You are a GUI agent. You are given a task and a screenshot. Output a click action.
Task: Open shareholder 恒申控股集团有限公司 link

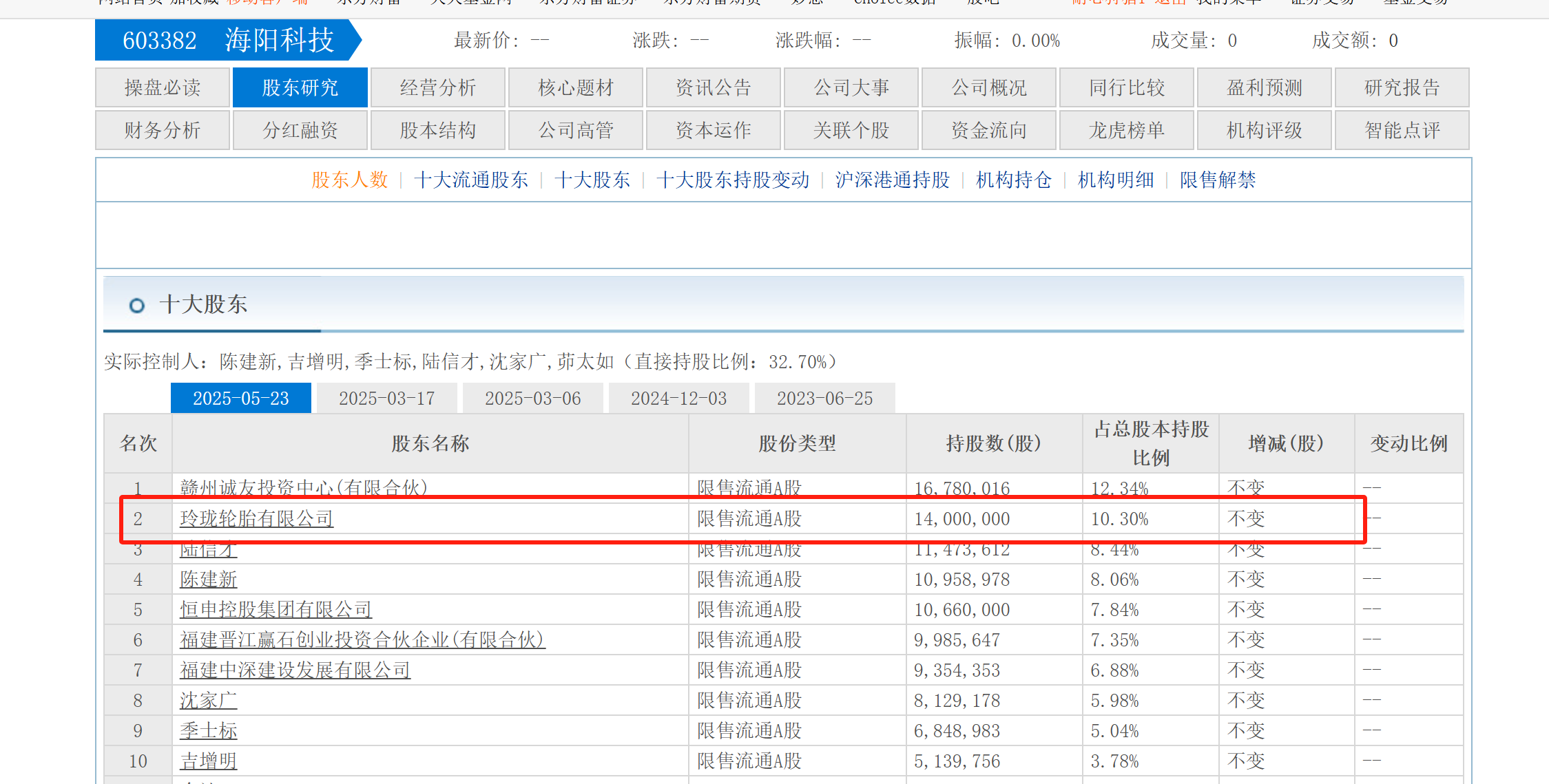point(276,609)
